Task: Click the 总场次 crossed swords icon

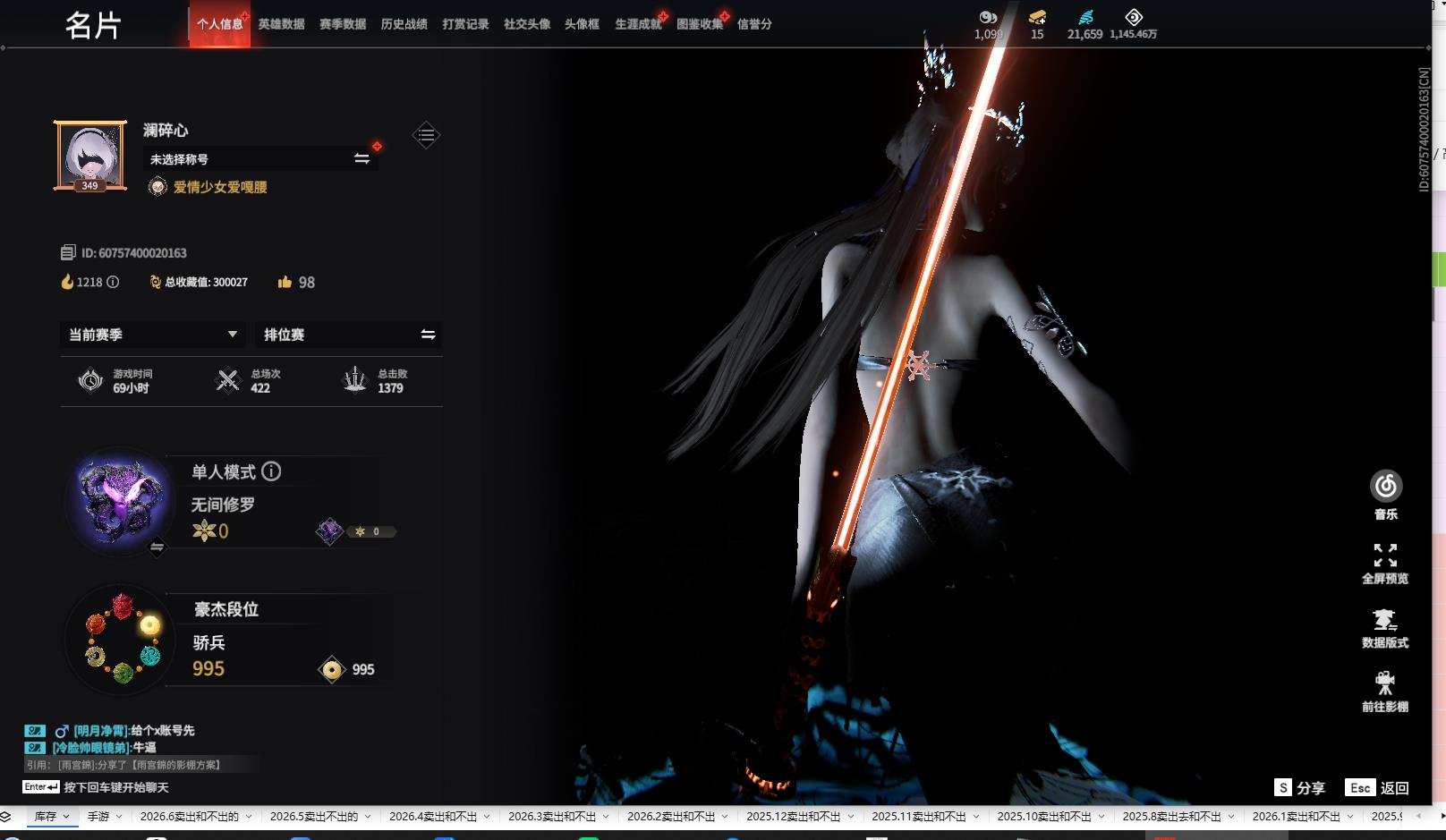Action: point(228,380)
